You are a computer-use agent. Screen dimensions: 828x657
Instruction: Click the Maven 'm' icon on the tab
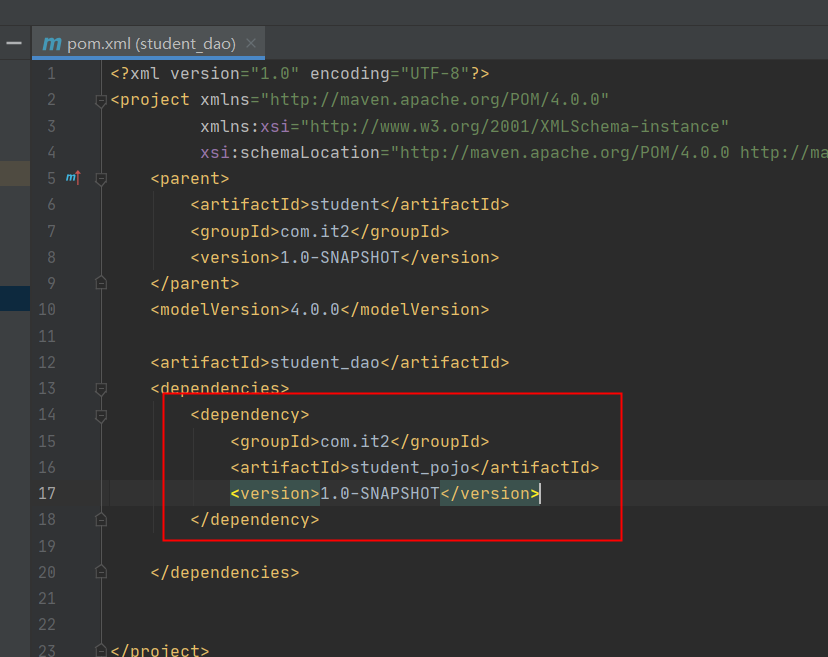pyautogui.click(x=52, y=43)
